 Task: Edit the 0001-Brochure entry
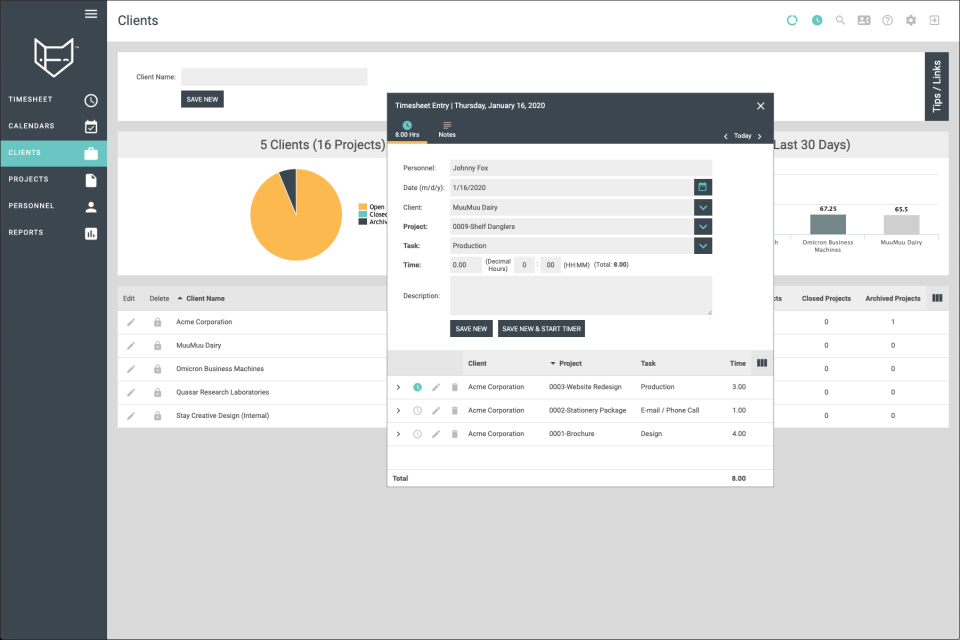tap(436, 434)
